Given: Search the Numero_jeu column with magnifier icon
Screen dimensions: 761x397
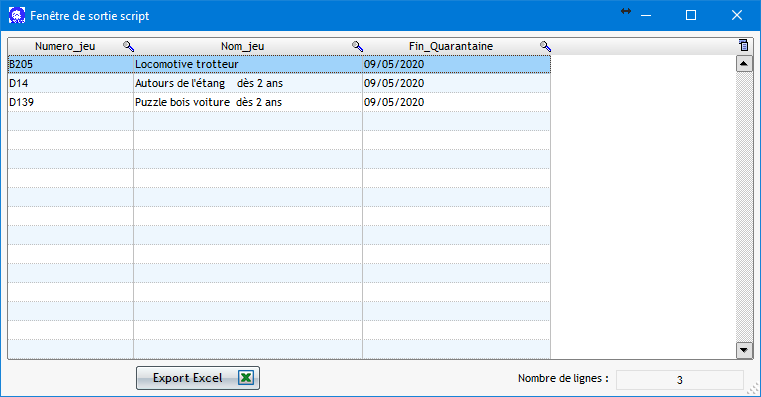Looking at the screenshot, I should click(x=129, y=46).
